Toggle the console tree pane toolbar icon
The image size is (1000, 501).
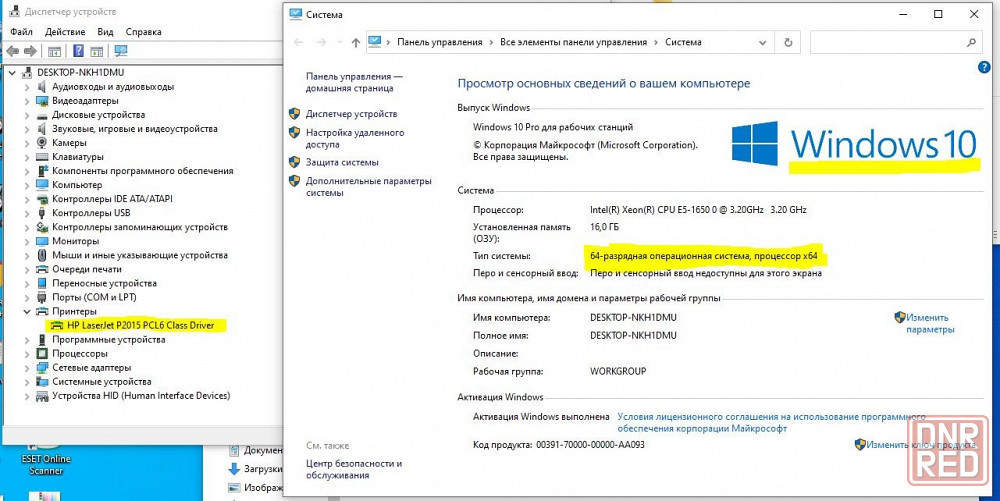click(x=54, y=51)
